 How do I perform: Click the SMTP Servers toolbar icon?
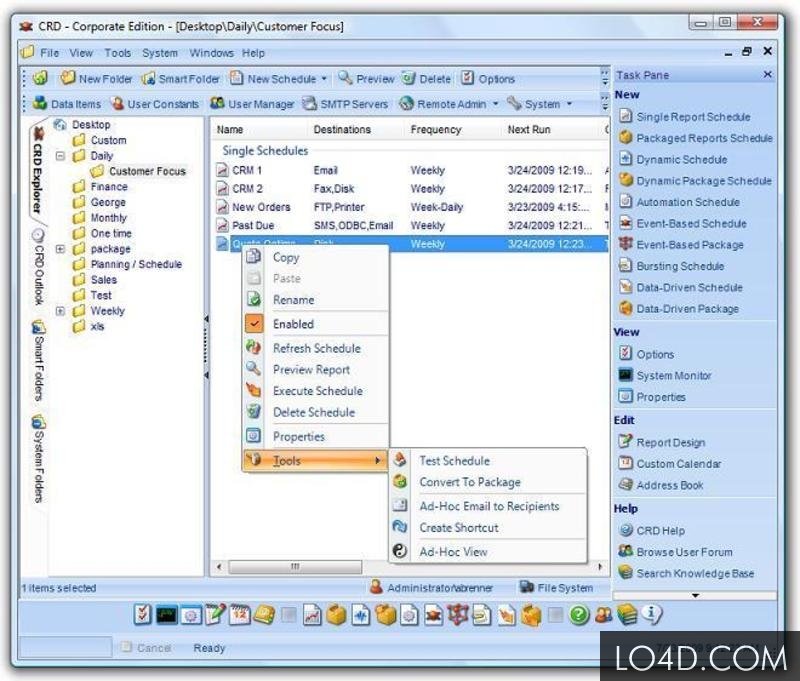[309, 104]
